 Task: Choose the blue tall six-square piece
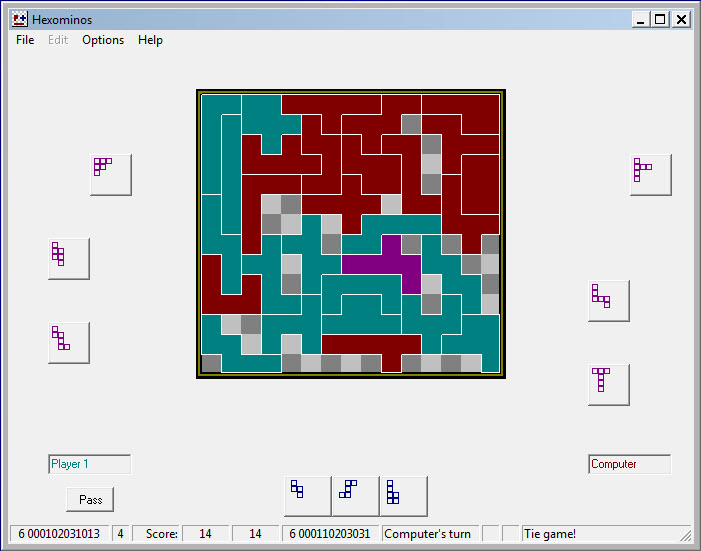[403, 495]
